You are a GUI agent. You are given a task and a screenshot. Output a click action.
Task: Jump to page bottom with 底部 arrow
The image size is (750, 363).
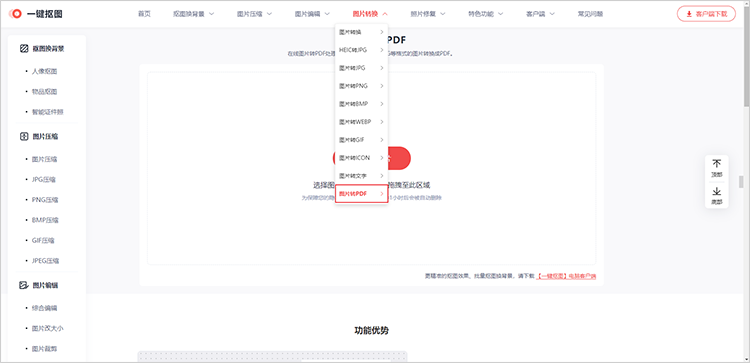click(717, 196)
